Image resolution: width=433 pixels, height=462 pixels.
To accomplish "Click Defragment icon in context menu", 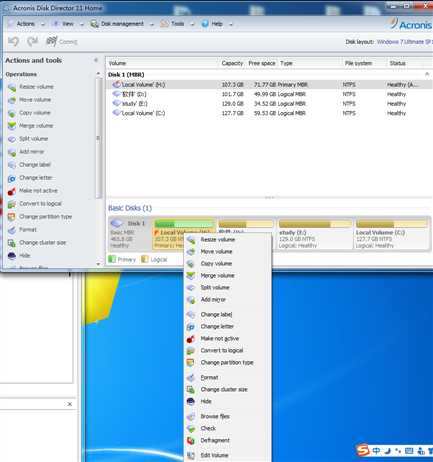I will 191,441.
